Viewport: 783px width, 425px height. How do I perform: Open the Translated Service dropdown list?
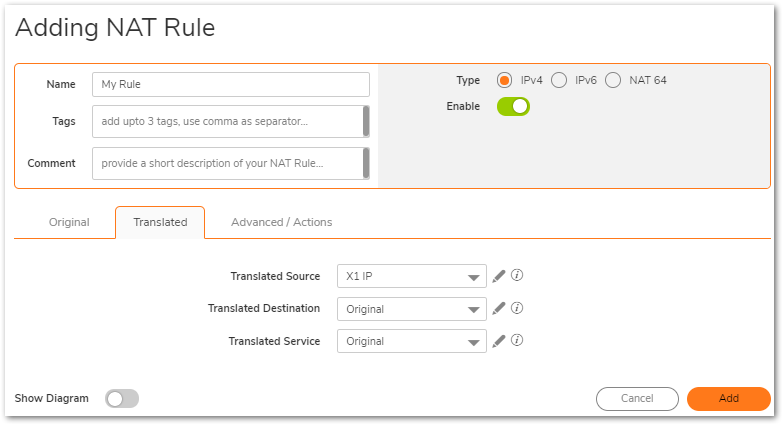pyautogui.click(x=412, y=341)
